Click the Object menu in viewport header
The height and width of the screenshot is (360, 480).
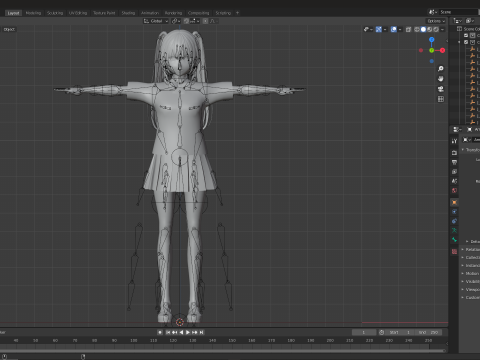pyautogui.click(x=9, y=29)
